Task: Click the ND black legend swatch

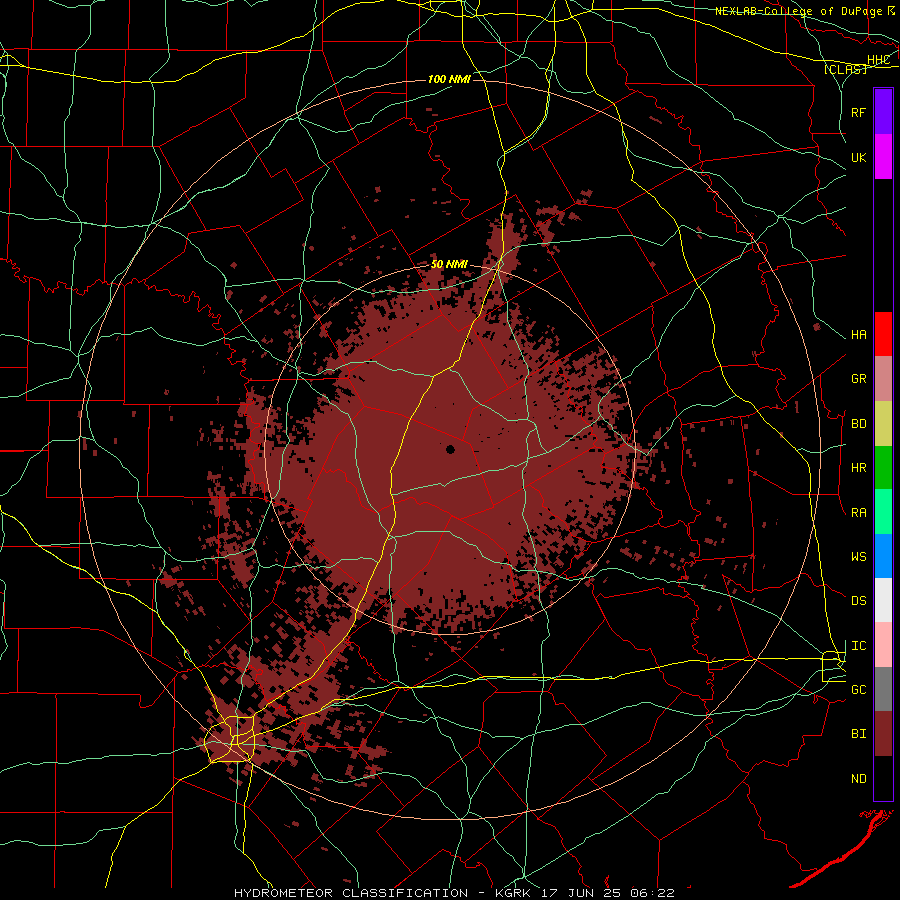Action: (x=883, y=778)
